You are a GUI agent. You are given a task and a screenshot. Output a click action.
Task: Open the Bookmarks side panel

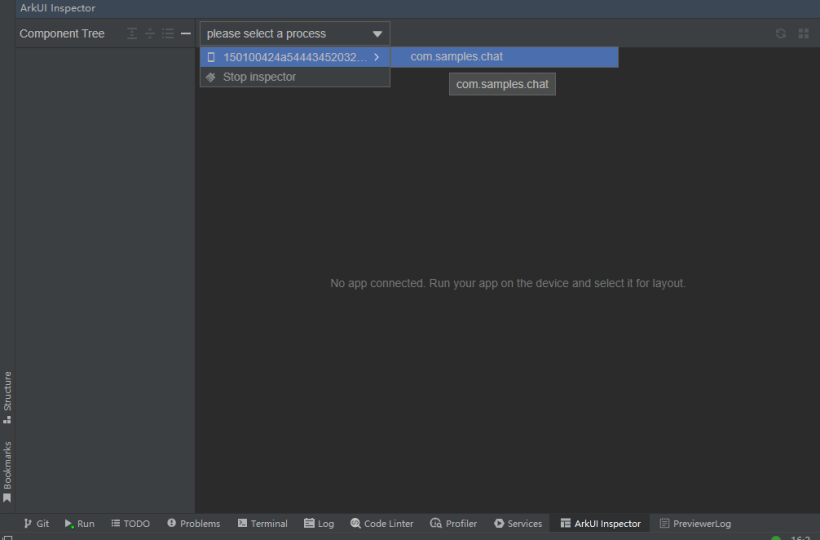point(7,472)
